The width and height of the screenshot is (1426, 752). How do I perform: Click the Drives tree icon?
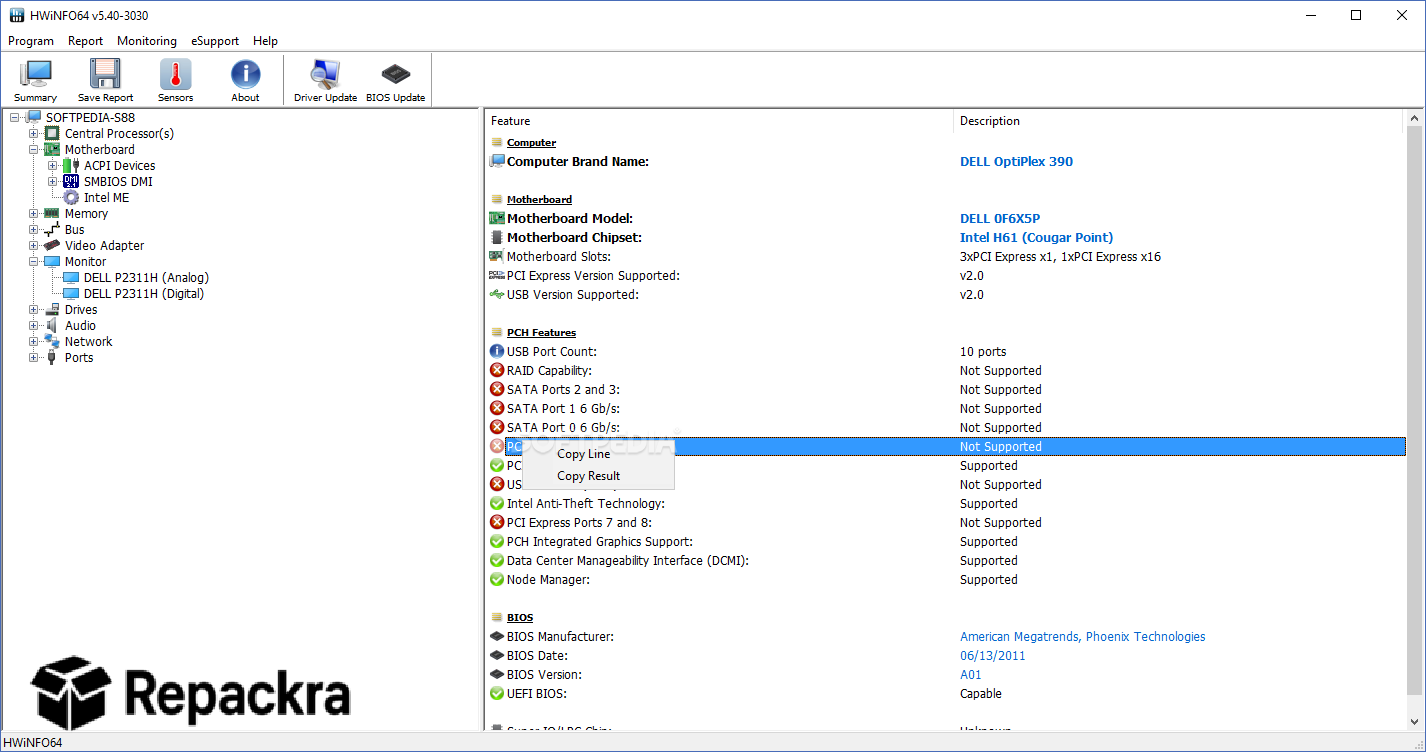pyautogui.click(x=53, y=310)
